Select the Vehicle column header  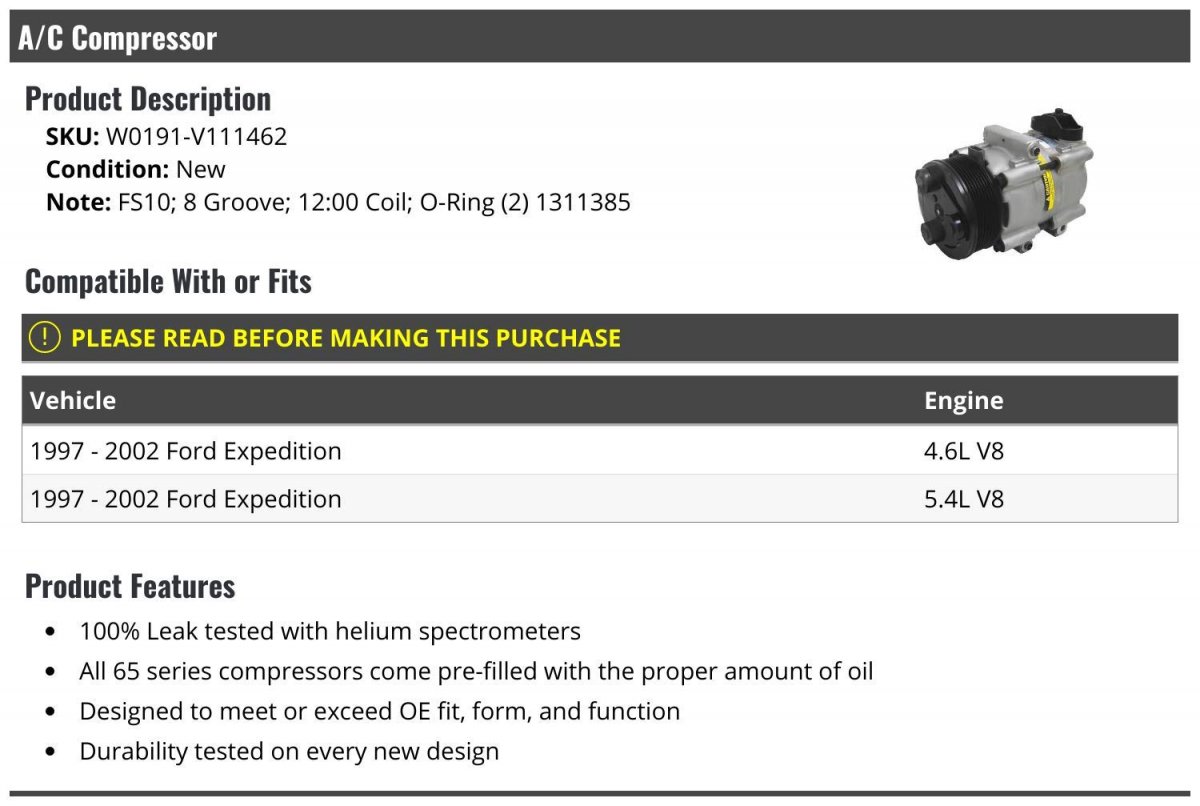[x=73, y=401]
